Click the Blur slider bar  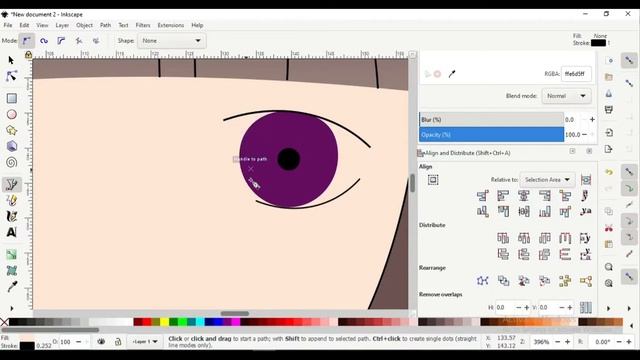pyautogui.click(x=491, y=120)
